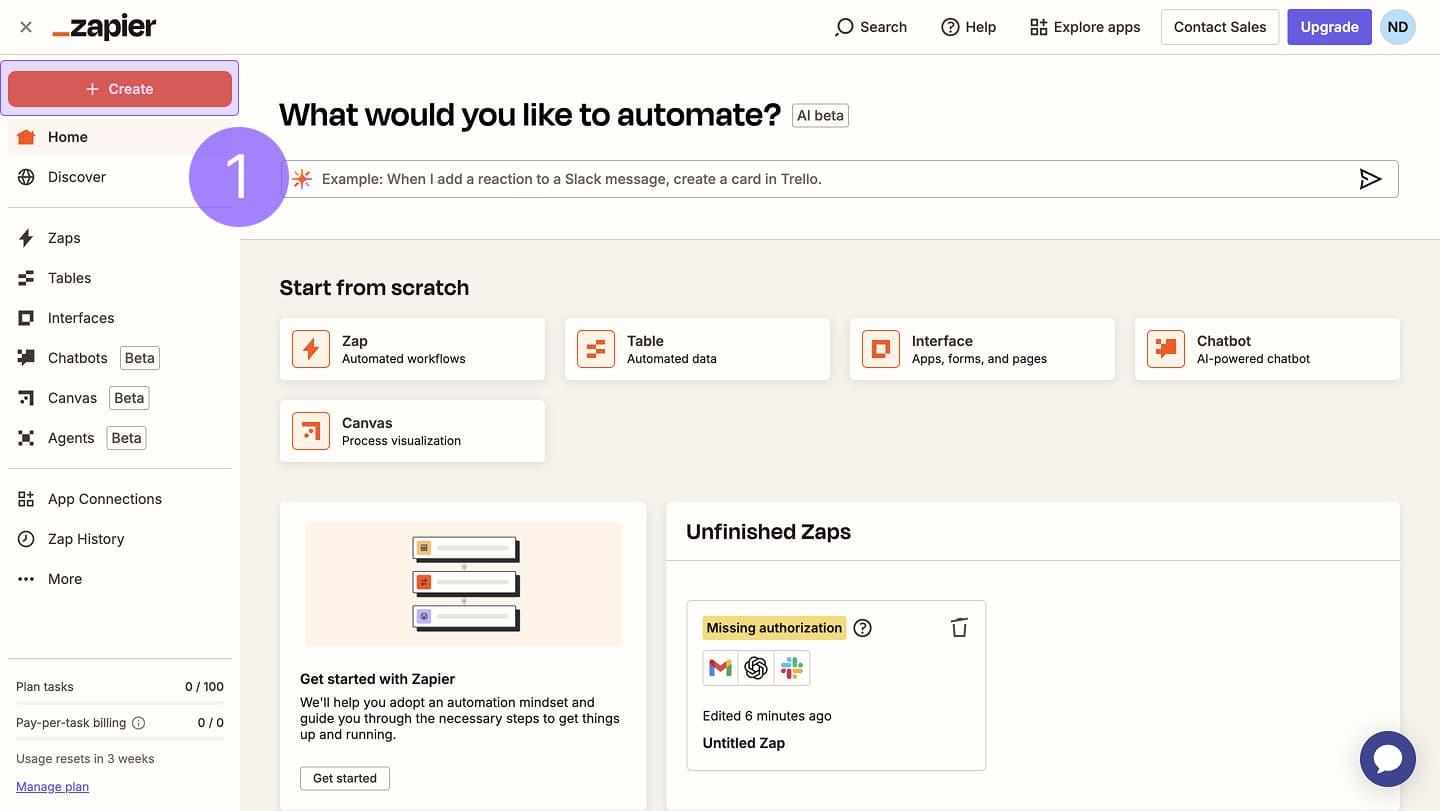The height and width of the screenshot is (811, 1440).
Task: Open Canvas Beta in the sidebar
Action: coord(120,398)
